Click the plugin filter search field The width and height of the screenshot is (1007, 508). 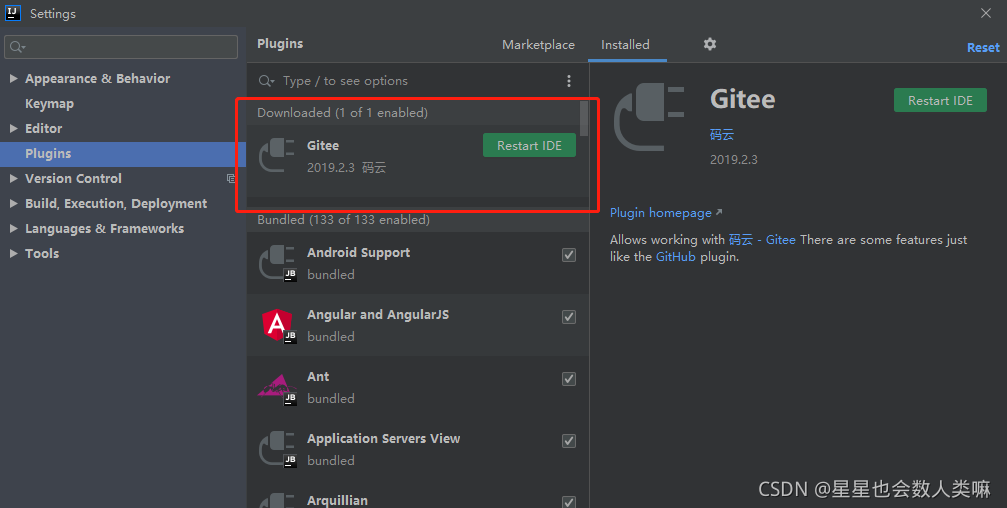pyautogui.click(x=417, y=81)
